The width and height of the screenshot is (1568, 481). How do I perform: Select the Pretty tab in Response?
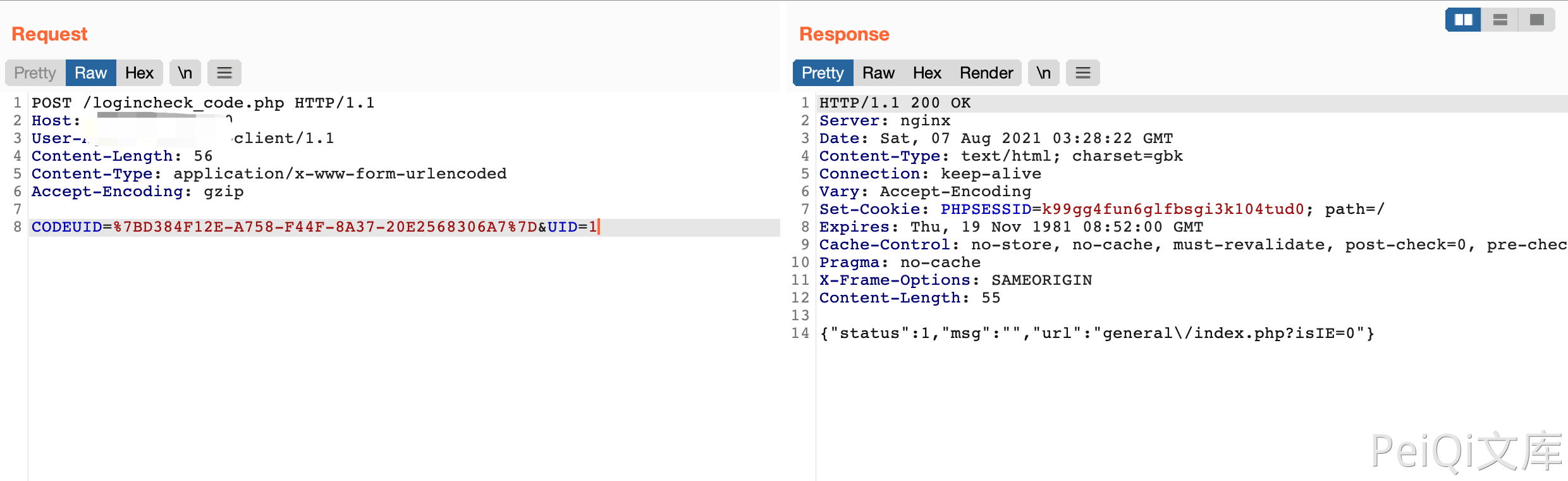(x=823, y=73)
